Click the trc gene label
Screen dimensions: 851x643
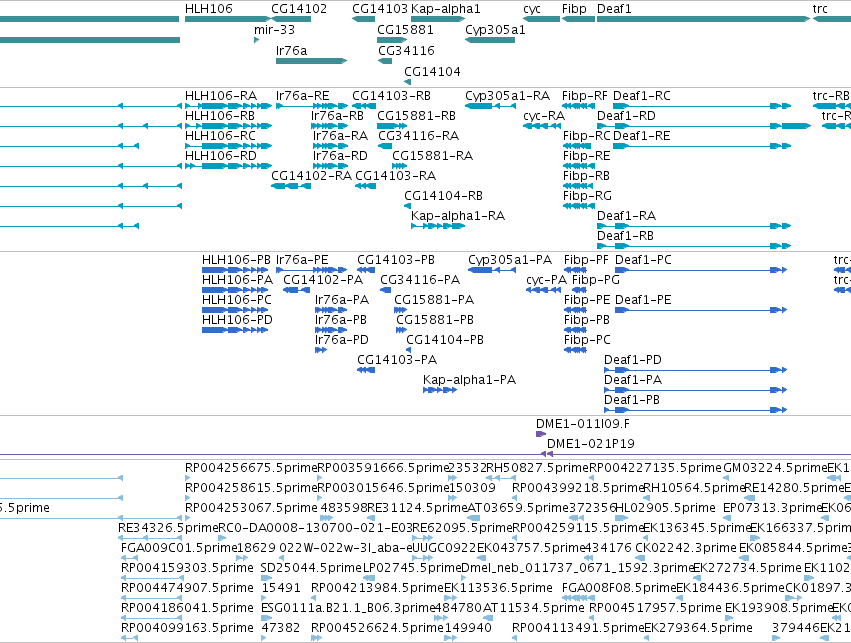click(820, 9)
